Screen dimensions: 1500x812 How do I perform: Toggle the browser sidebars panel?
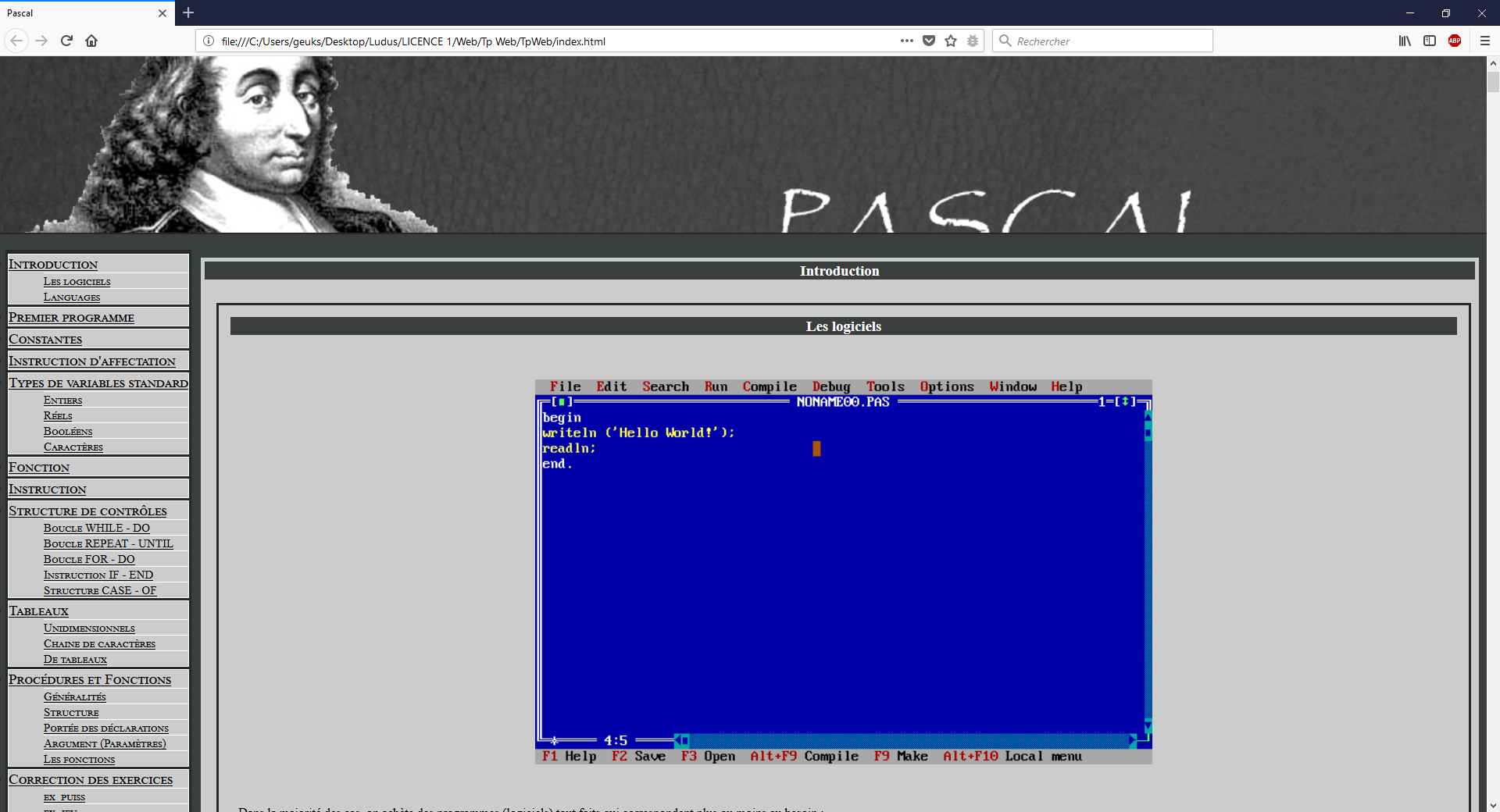1430,41
